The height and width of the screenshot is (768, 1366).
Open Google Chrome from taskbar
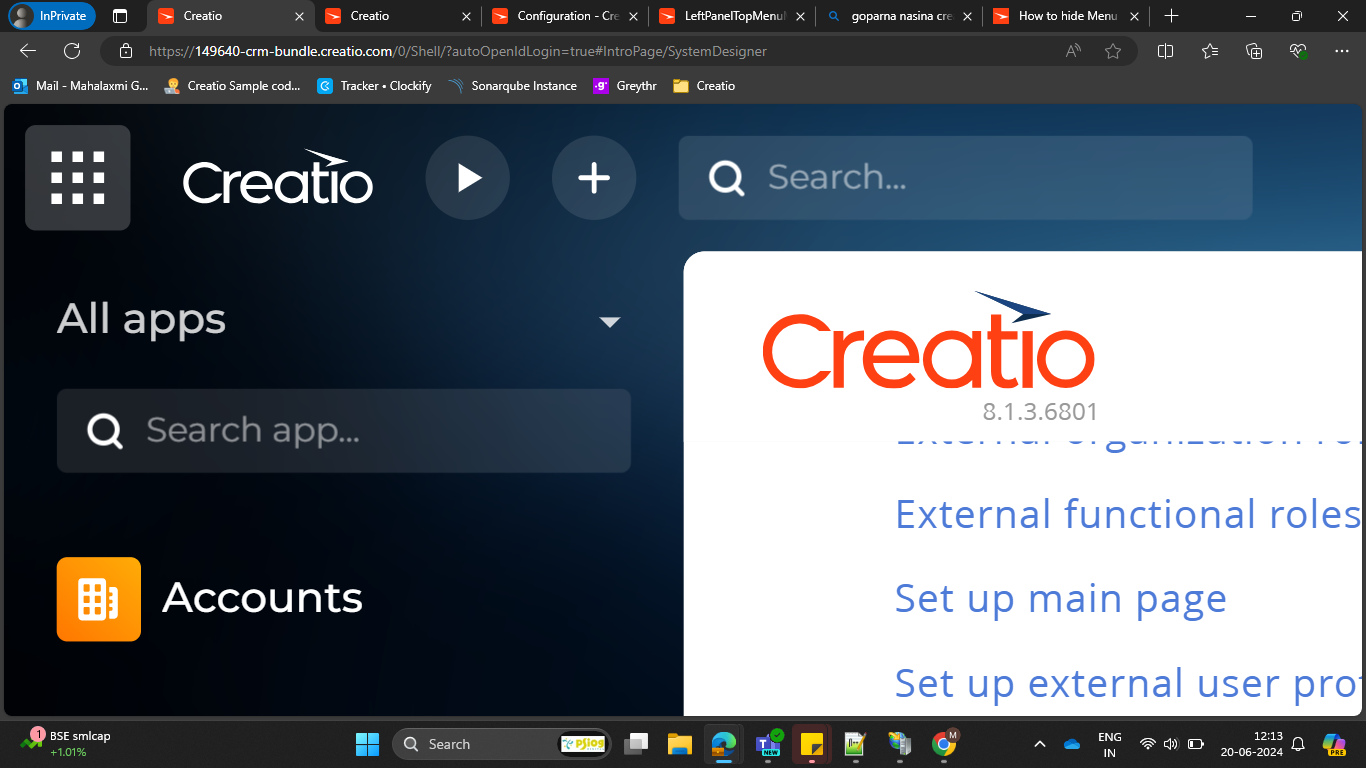[x=944, y=744]
